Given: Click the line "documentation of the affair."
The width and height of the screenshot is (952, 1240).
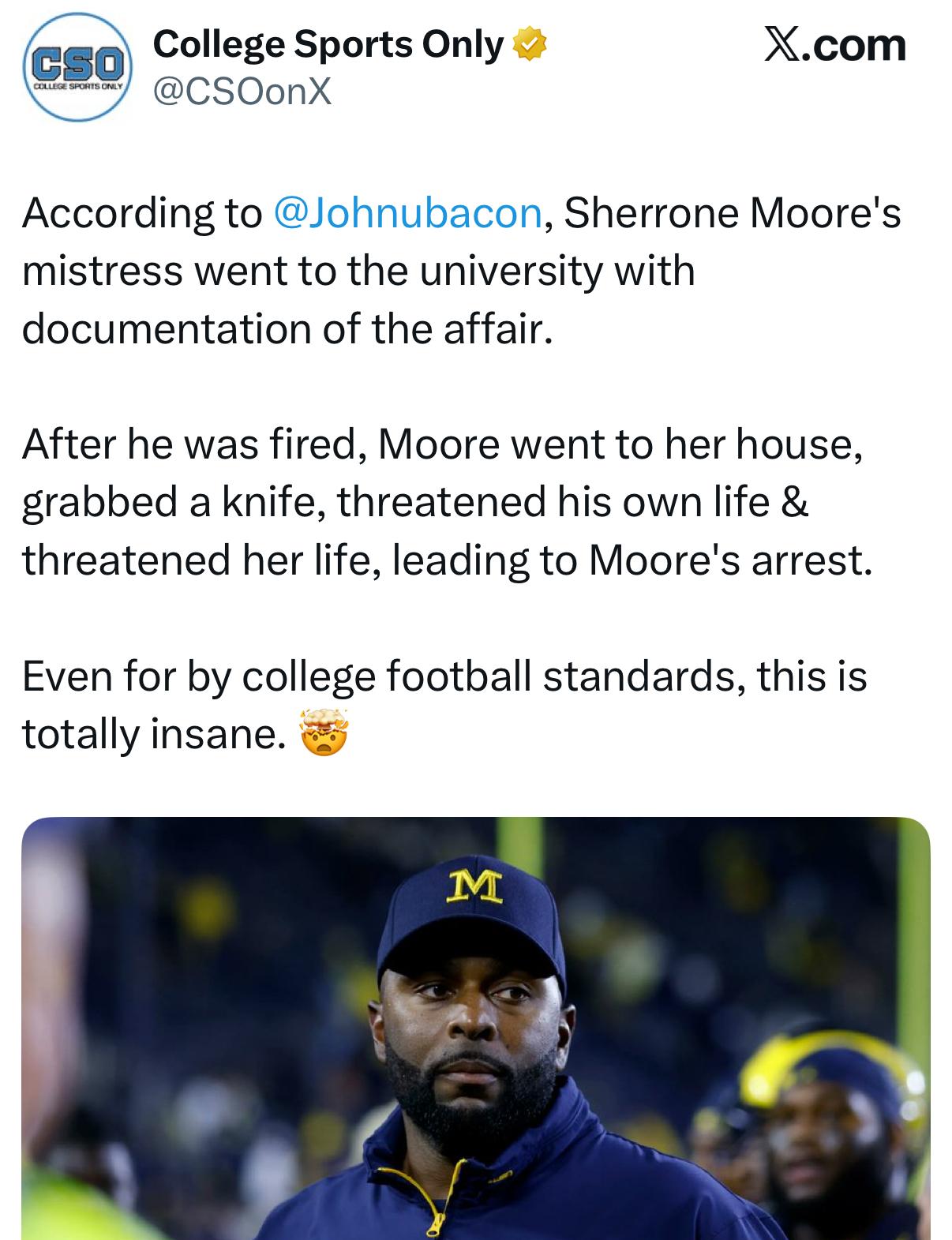Looking at the screenshot, I should tap(285, 328).
